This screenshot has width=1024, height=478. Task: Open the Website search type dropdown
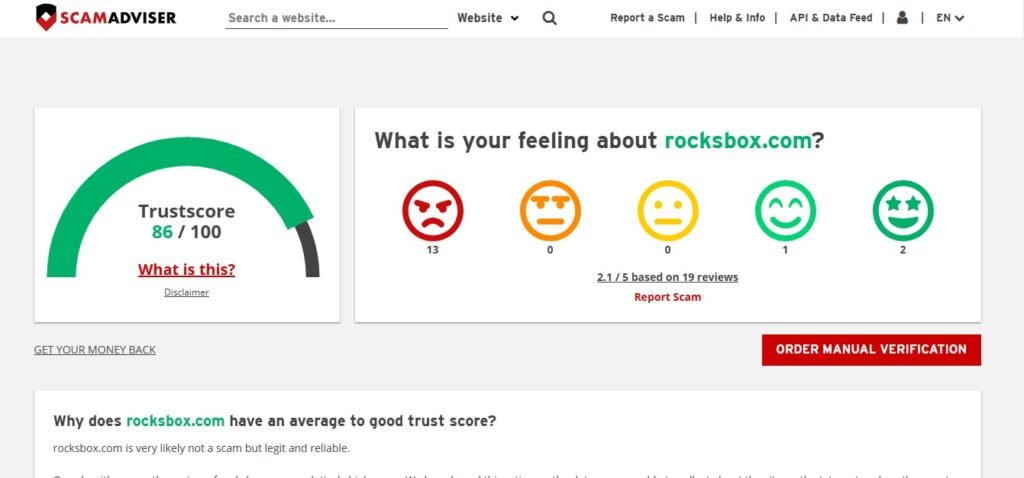[x=488, y=18]
